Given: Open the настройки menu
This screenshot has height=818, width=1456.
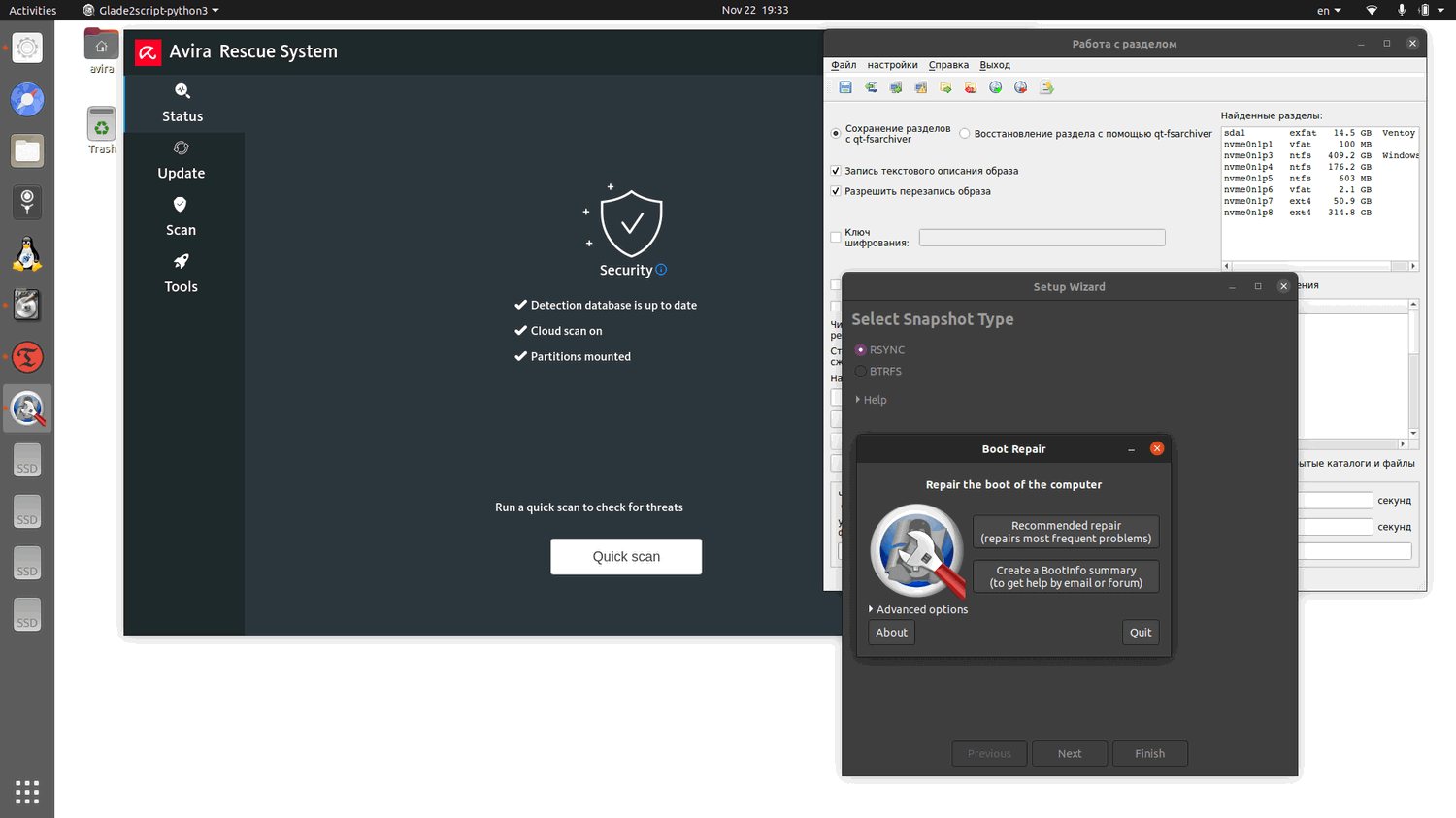Looking at the screenshot, I should (x=892, y=65).
